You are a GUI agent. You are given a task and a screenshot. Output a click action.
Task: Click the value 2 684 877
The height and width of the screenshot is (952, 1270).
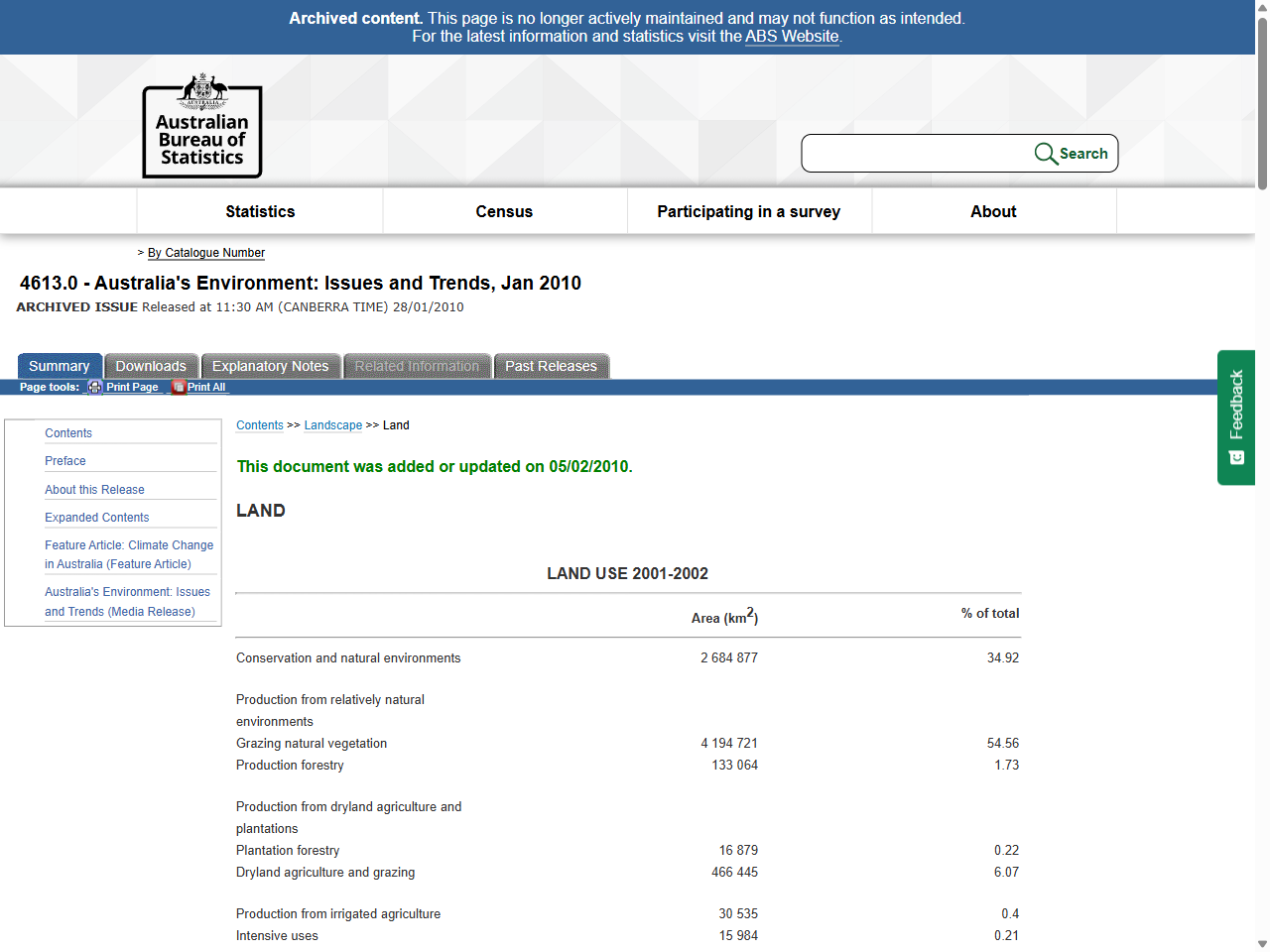tap(729, 658)
